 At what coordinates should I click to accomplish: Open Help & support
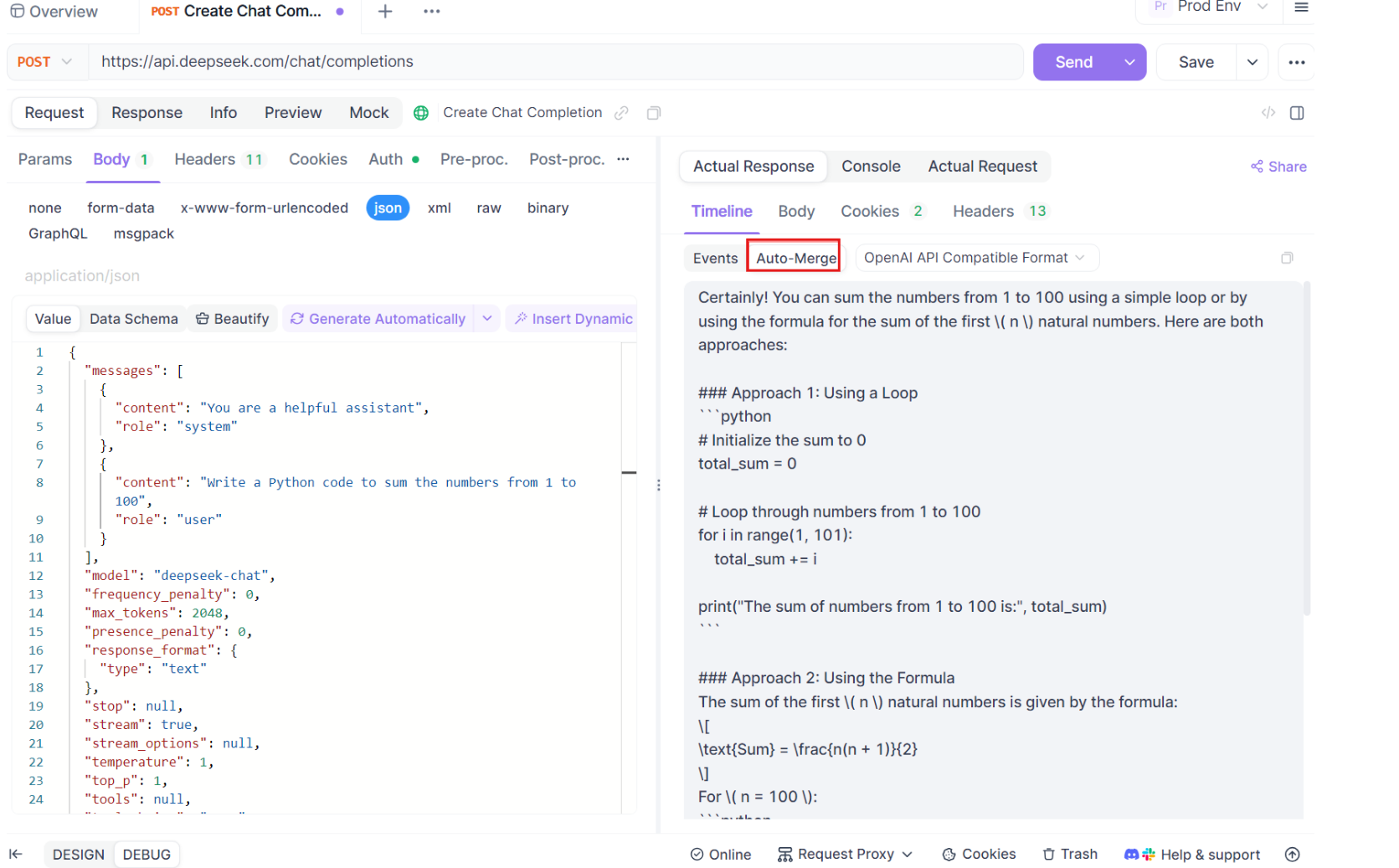(1192, 855)
